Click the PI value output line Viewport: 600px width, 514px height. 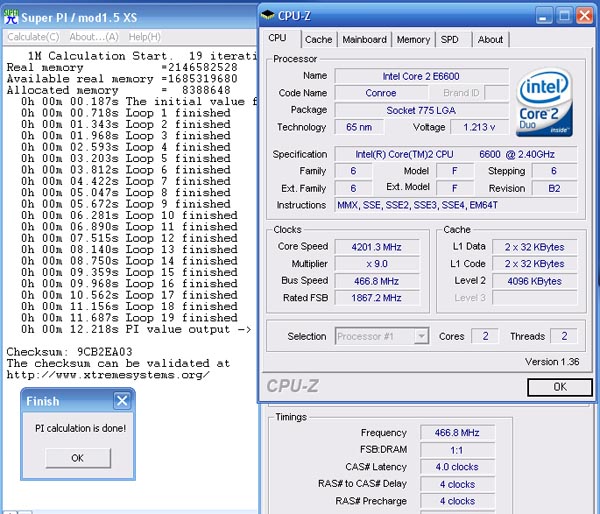(136, 329)
